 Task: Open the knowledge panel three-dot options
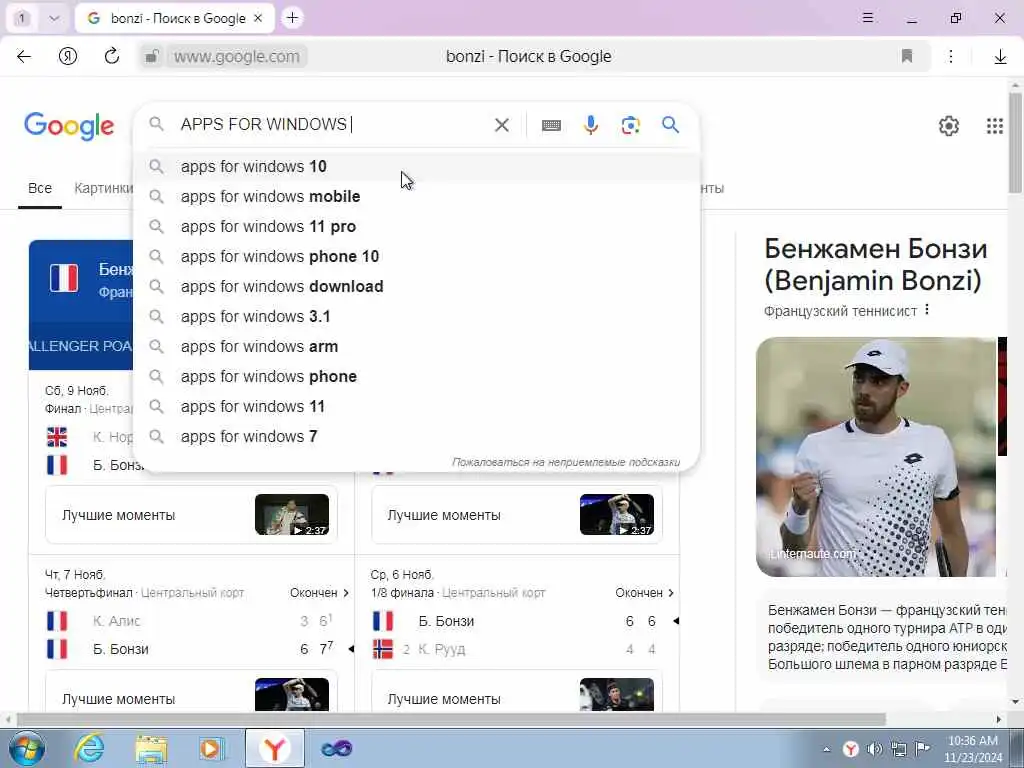click(927, 310)
